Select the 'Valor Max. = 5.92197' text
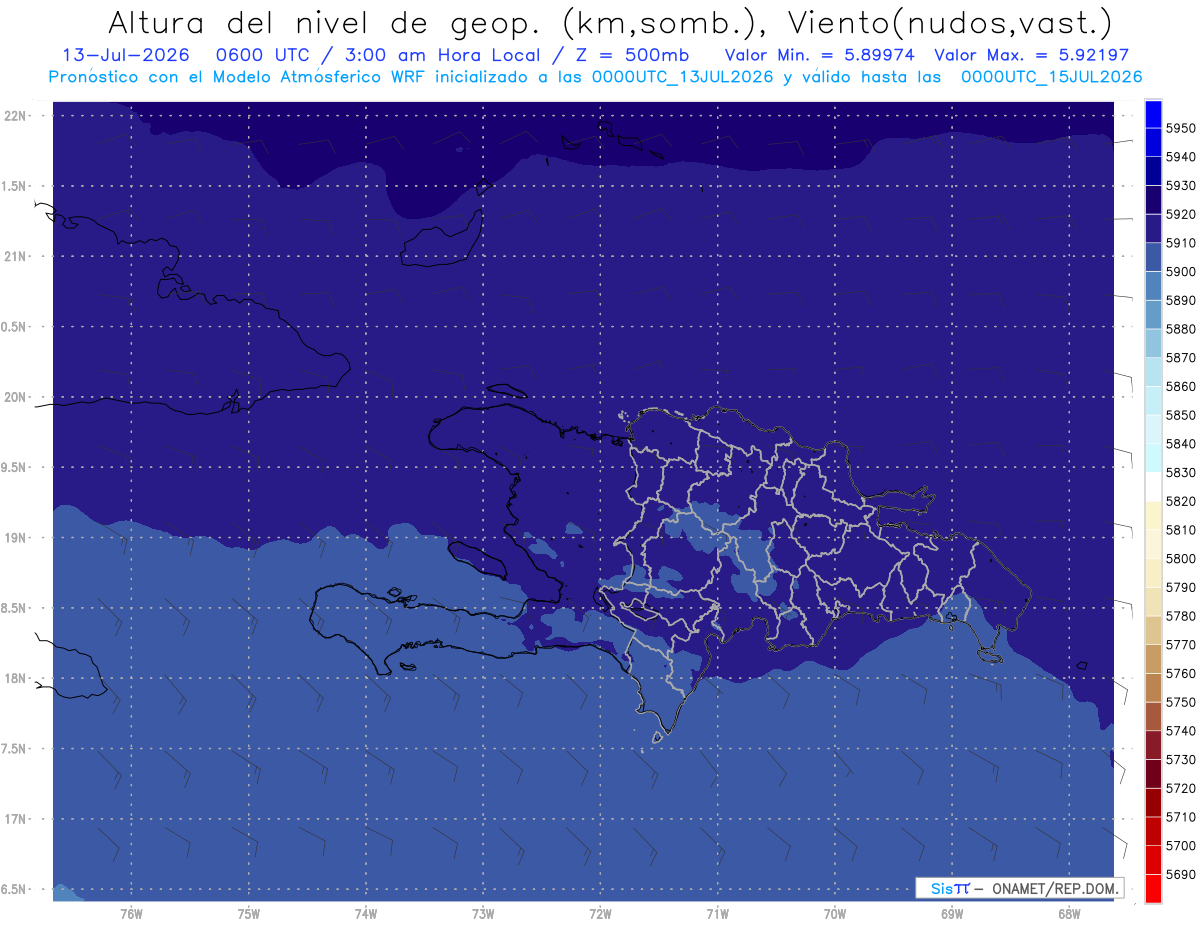 coord(1033,55)
